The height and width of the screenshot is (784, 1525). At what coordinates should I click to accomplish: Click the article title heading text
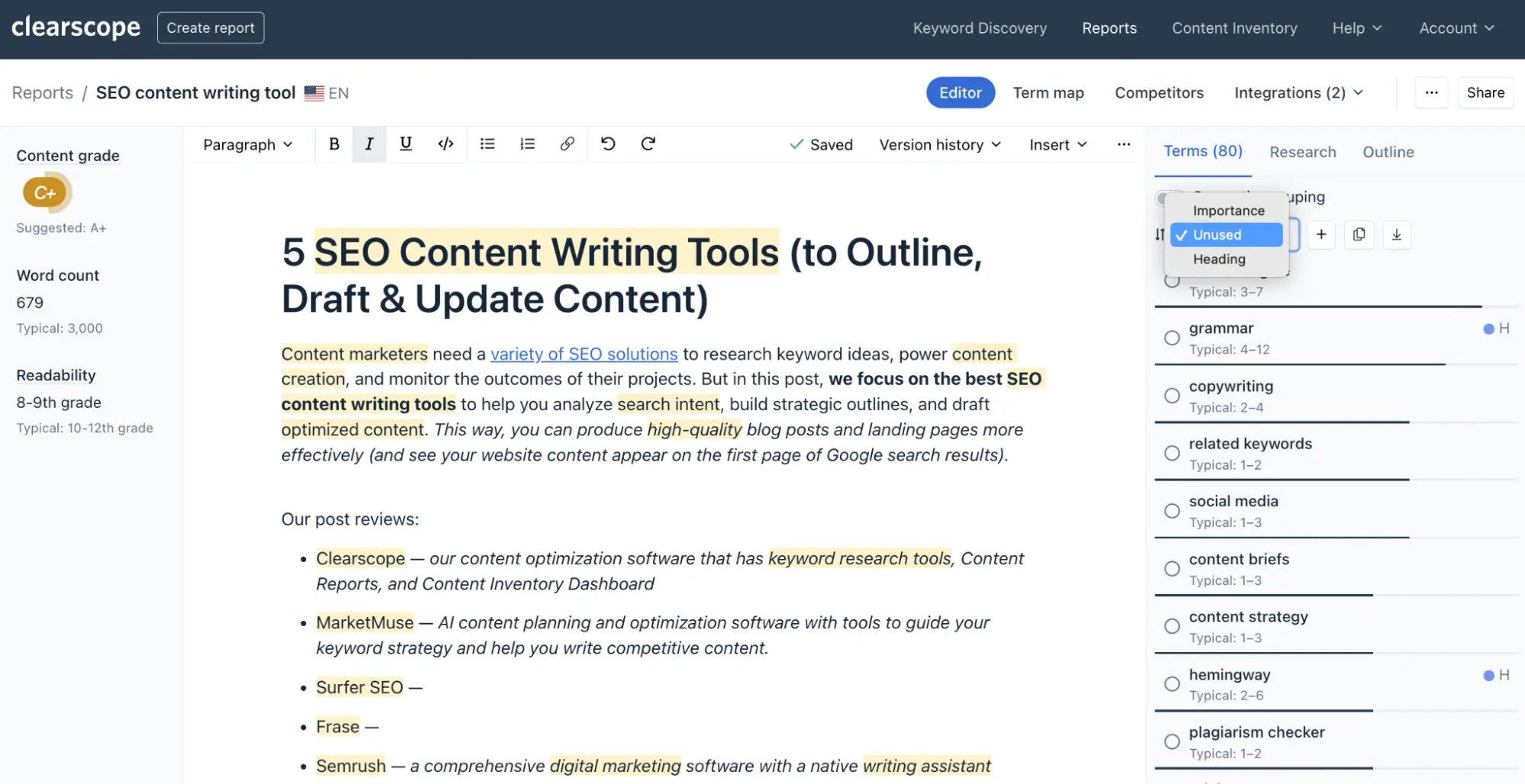click(x=632, y=275)
